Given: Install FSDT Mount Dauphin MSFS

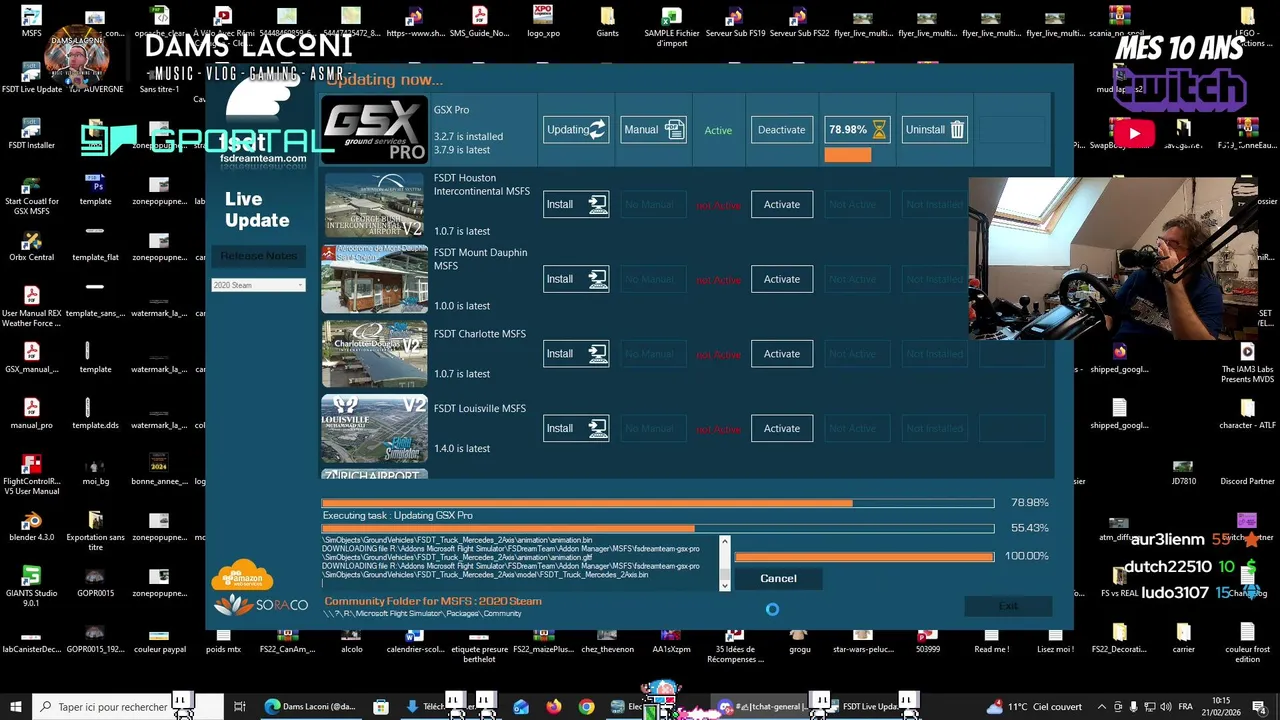Looking at the screenshot, I should (576, 279).
